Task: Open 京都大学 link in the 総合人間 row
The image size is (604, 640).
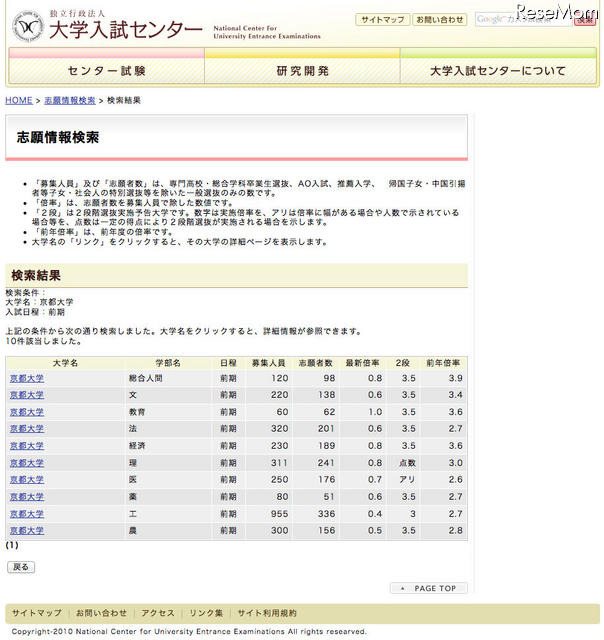Action: pyautogui.click(x=27, y=379)
